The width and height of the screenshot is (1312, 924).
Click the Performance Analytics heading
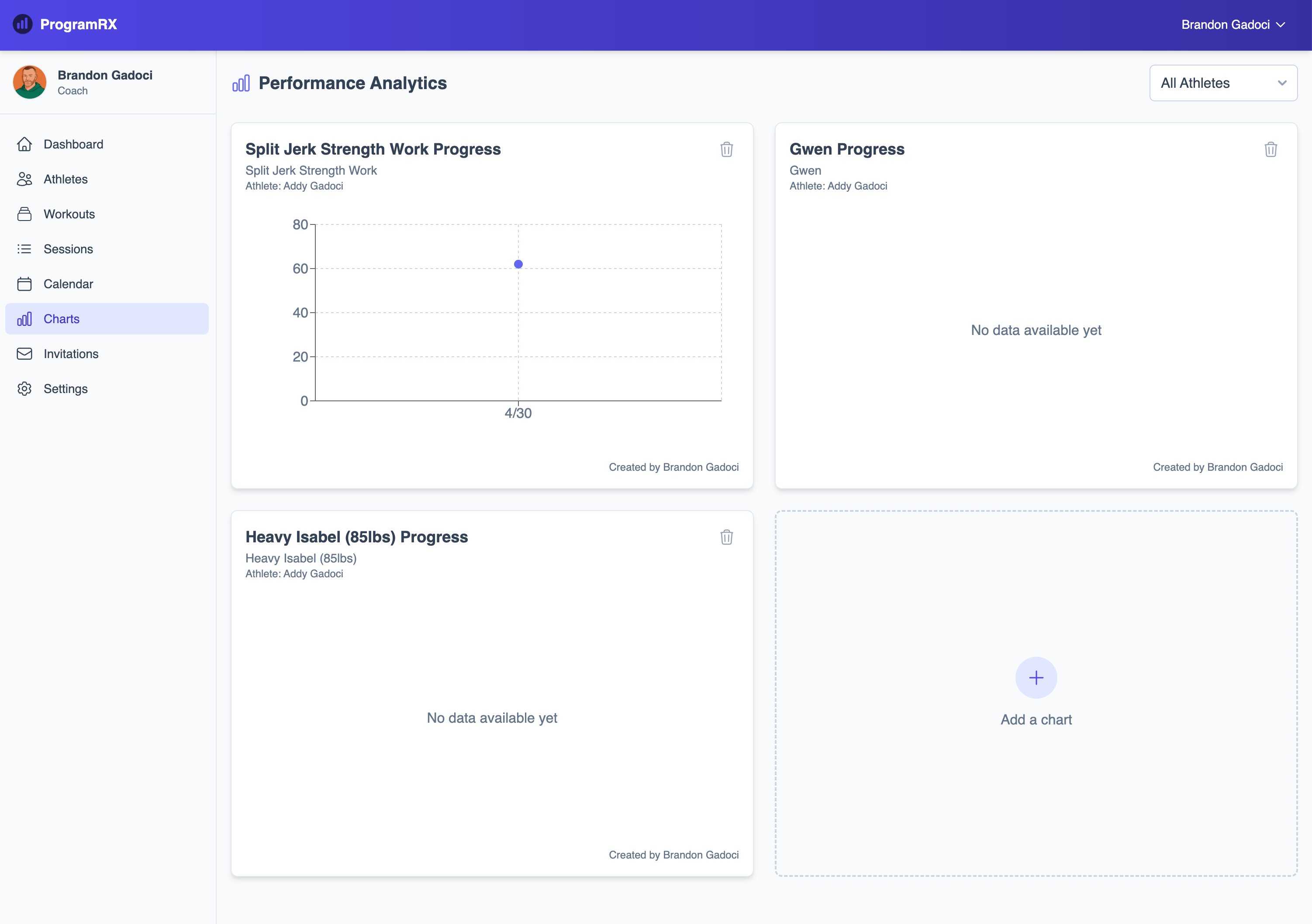352,83
